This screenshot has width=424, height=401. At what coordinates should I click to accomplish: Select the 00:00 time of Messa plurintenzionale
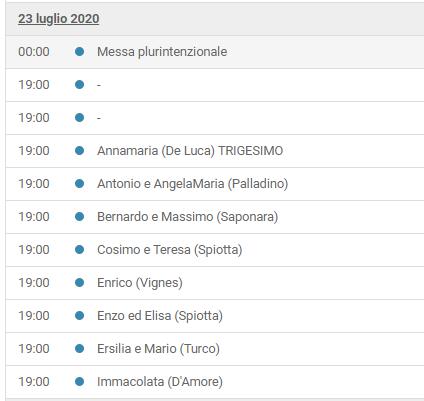[x=34, y=52]
